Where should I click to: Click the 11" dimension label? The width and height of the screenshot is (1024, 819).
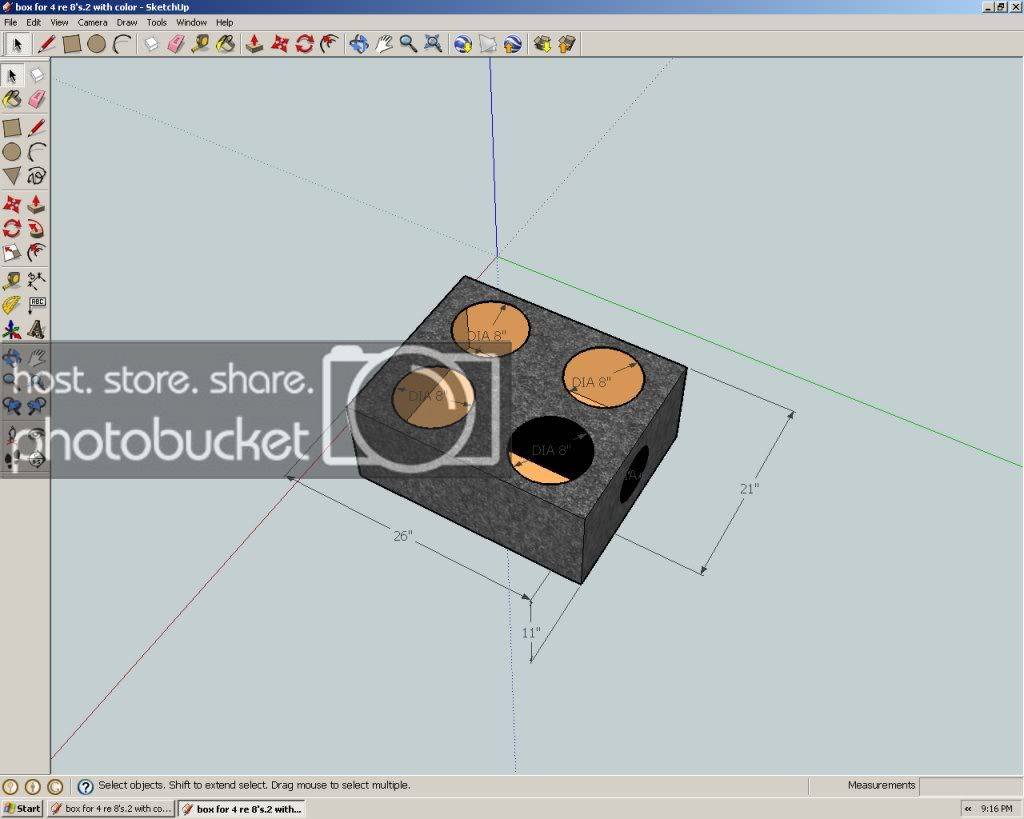tap(531, 633)
